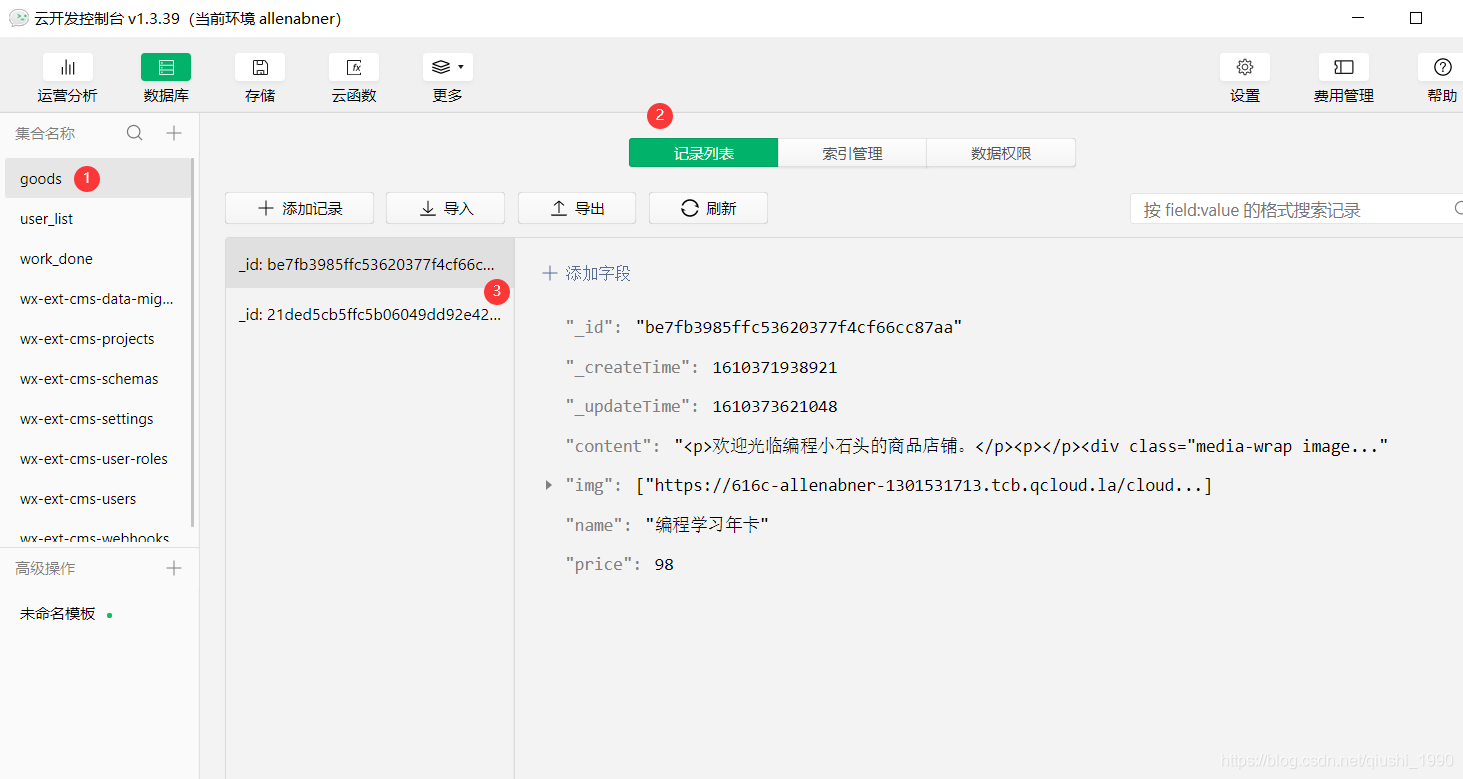Viewport: 1463px width, 779px height.
Task: Select record _id 21ded5cb5ffc...
Action: coord(369,313)
